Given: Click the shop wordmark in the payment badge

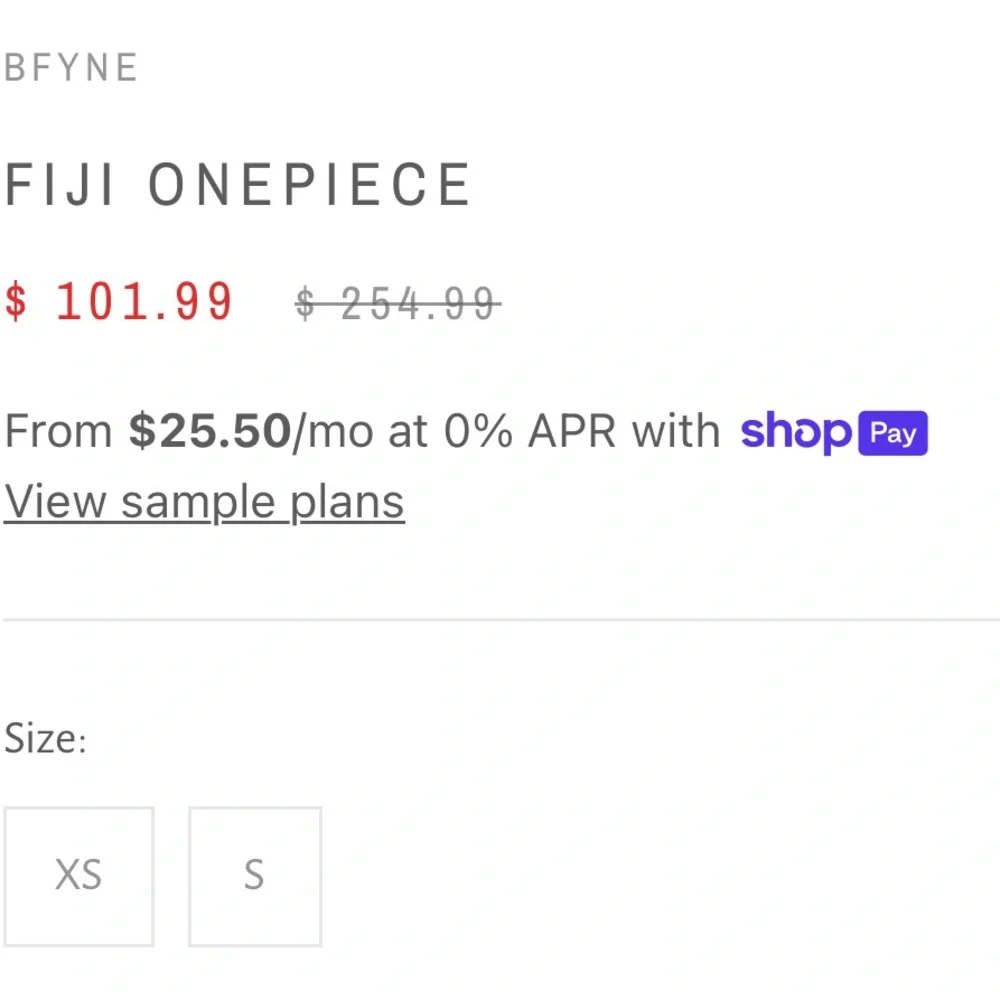Looking at the screenshot, I should (x=795, y=432).
